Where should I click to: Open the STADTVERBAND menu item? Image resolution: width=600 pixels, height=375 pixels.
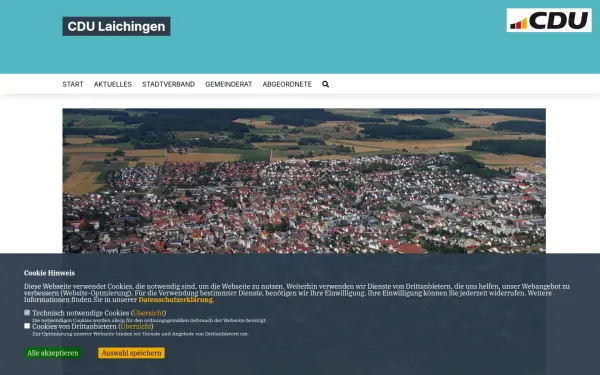point(168,84)
